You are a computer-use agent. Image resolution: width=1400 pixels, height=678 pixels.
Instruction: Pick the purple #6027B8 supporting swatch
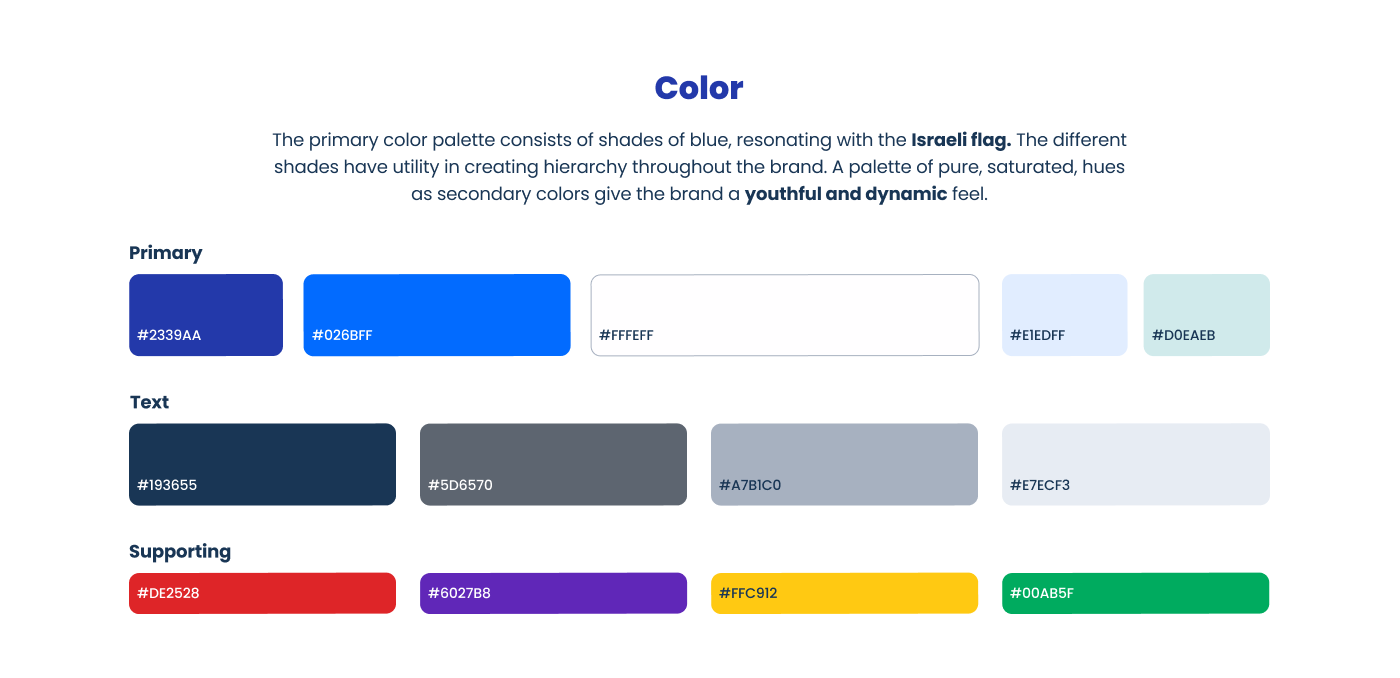pos(553,593)
